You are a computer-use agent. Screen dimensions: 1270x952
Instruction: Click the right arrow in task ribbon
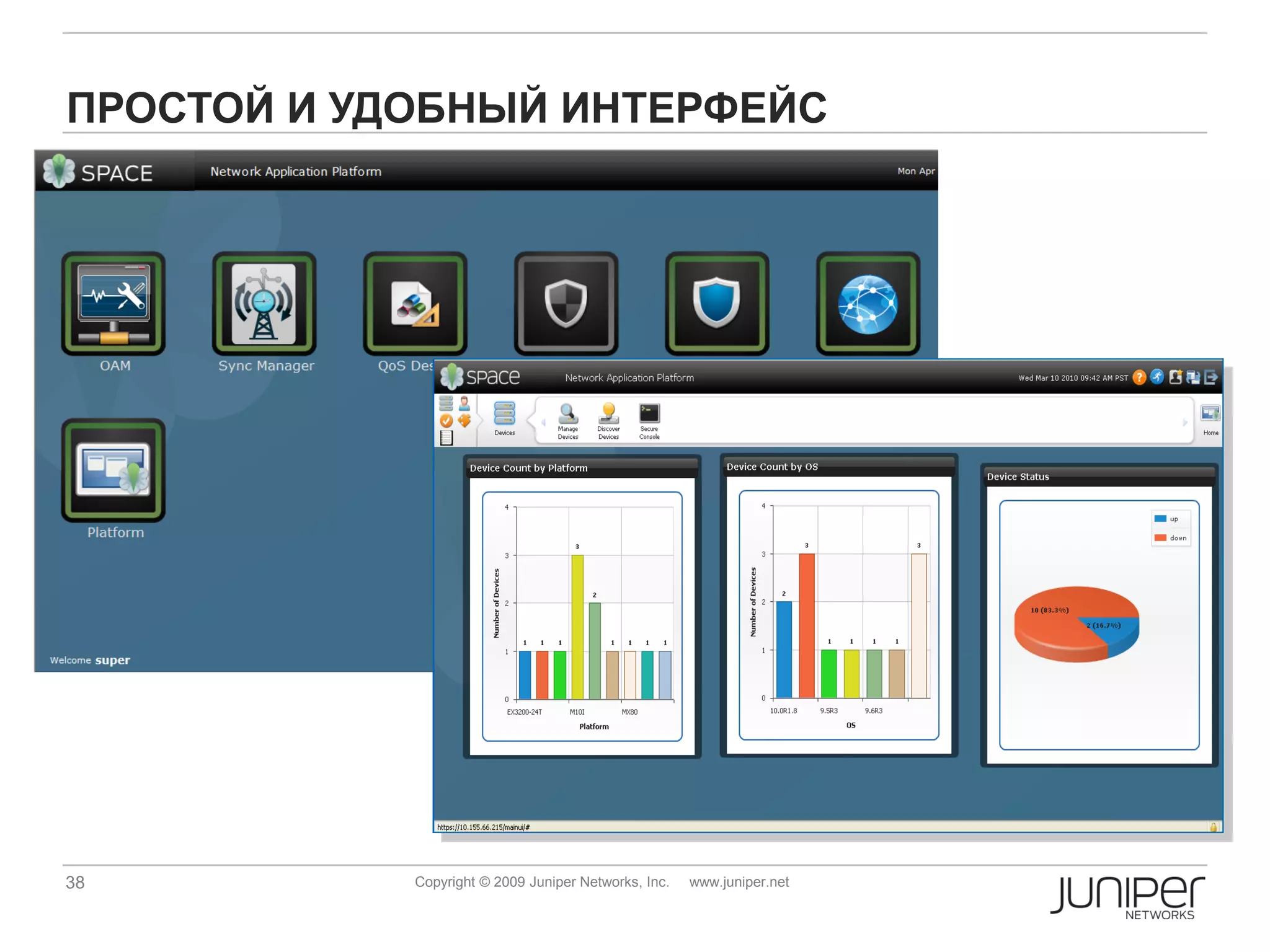coord(1184,423)
